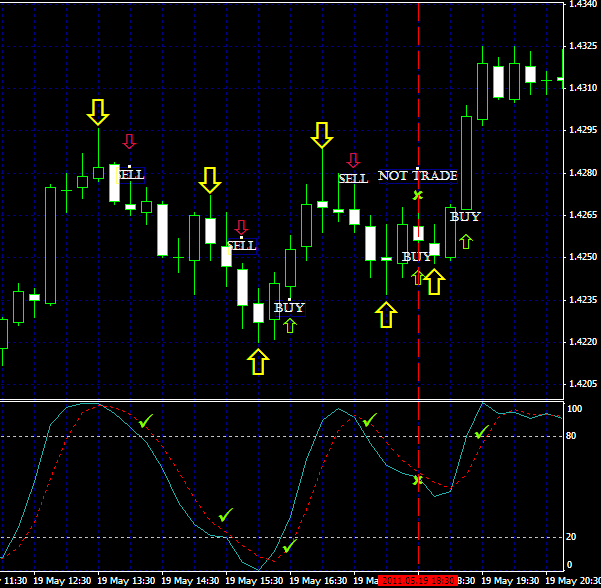Click the 1.4205 price on the scale
The height and width of the screenshot is (588, 601).
[583, 384]
